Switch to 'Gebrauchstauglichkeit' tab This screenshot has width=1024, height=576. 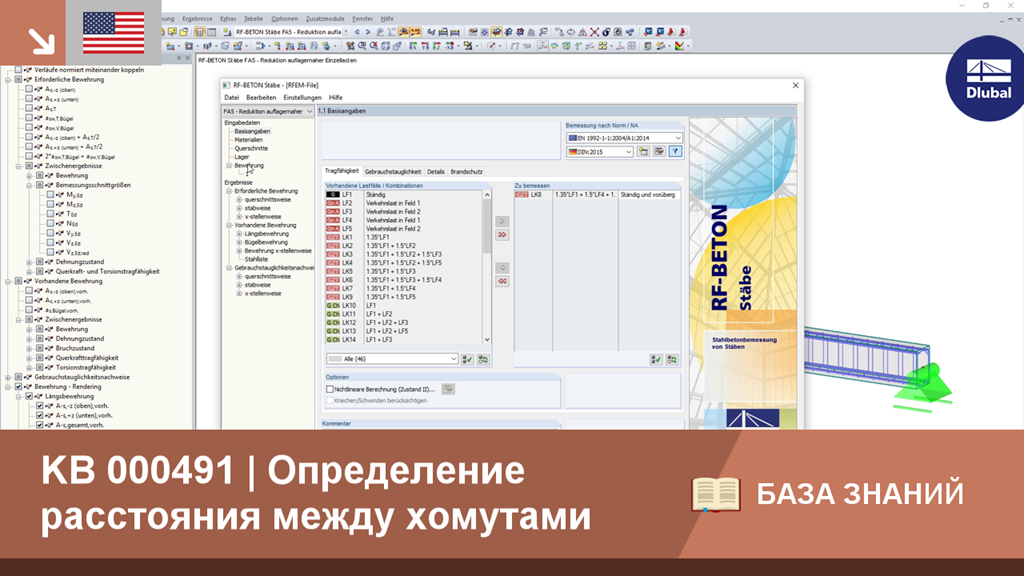(392, 172)
